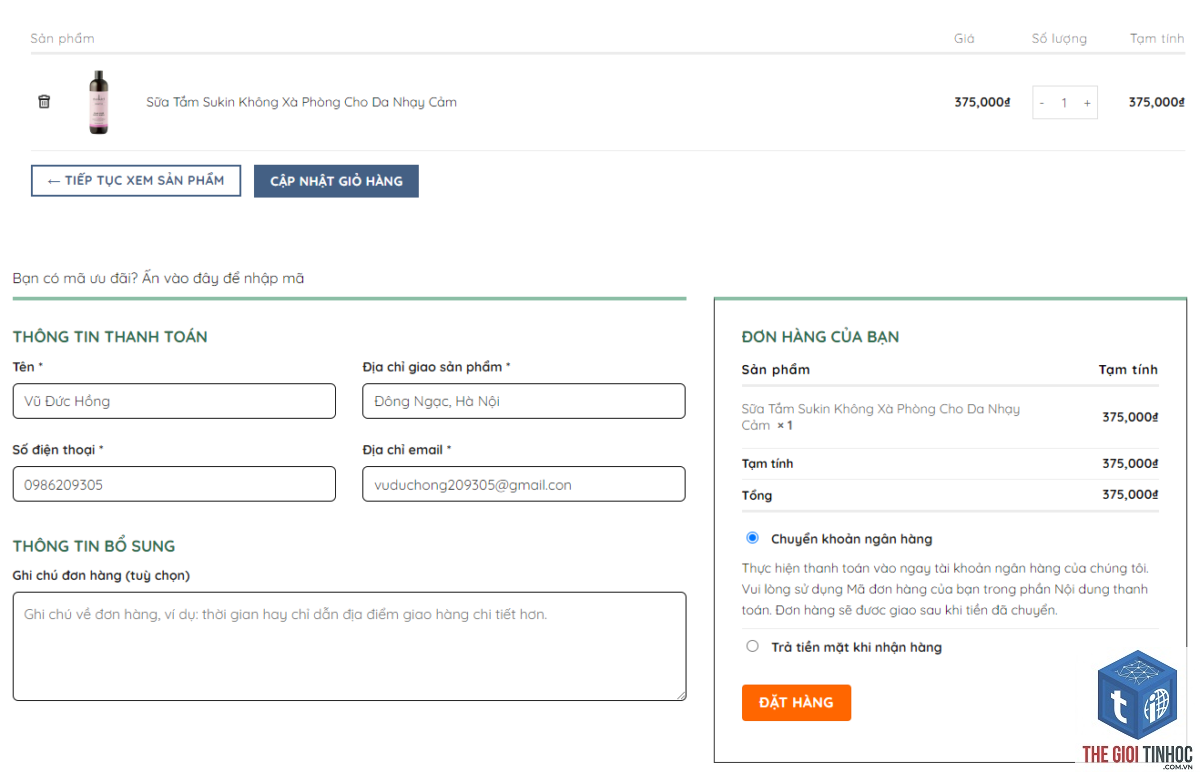This screenshot has height=772, width=1200.
Task: Select Chuyển khoản ngân hàng radio button
Action: 753,538
